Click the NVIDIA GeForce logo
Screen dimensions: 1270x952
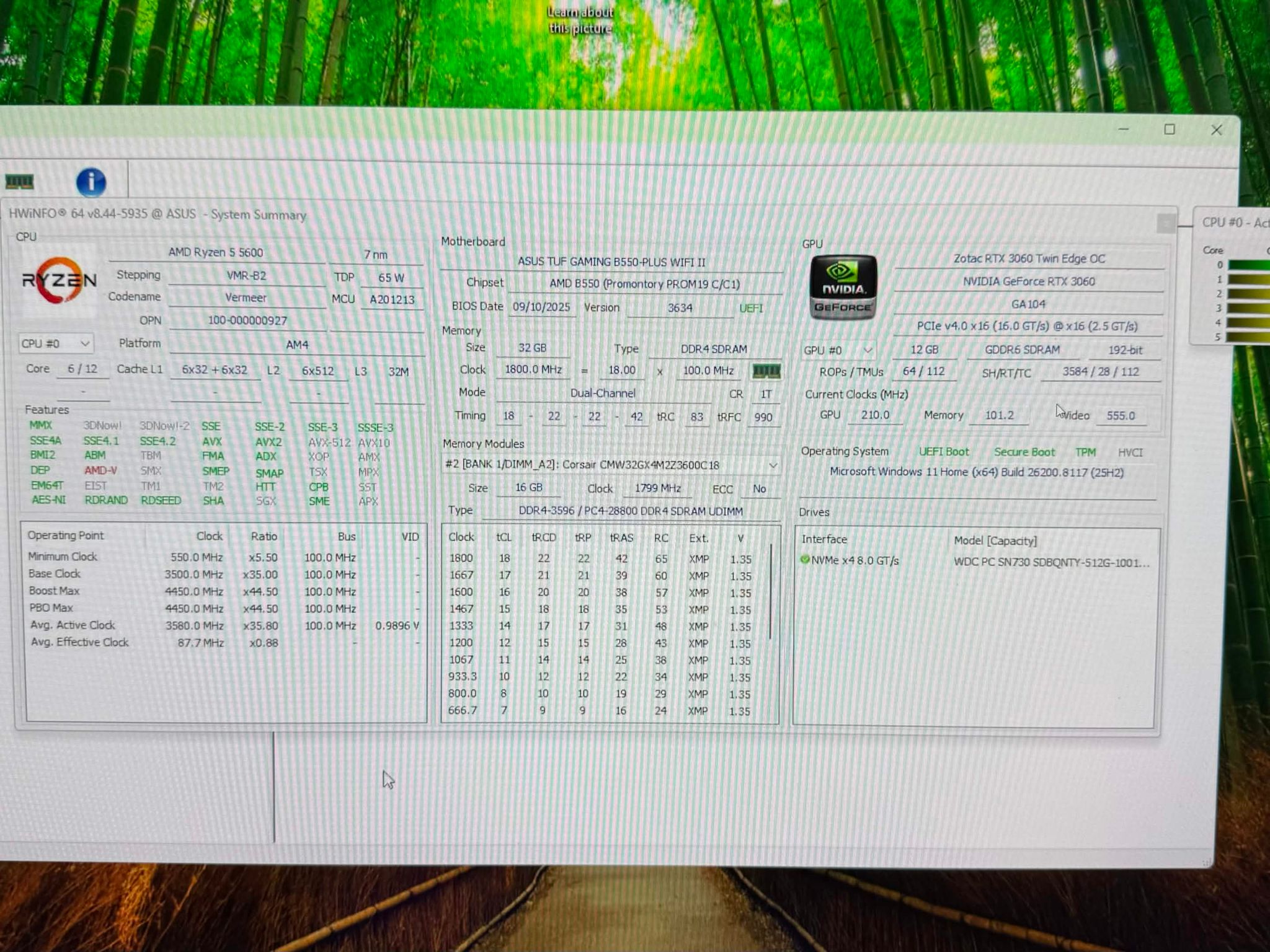pyautogui.click(x=843, y=288)
